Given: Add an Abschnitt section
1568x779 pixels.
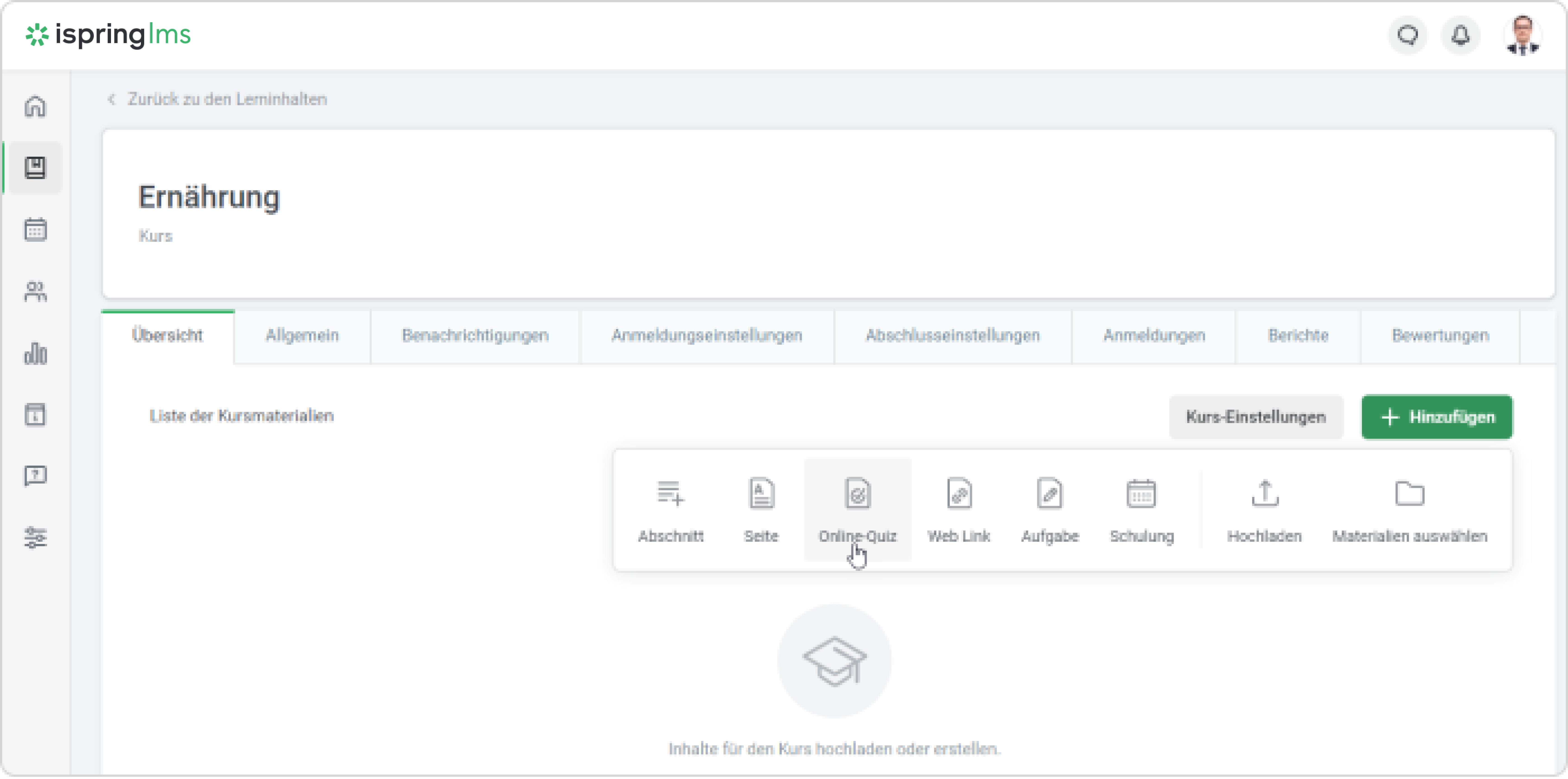Looking at the screenshot, I should 670,510.
